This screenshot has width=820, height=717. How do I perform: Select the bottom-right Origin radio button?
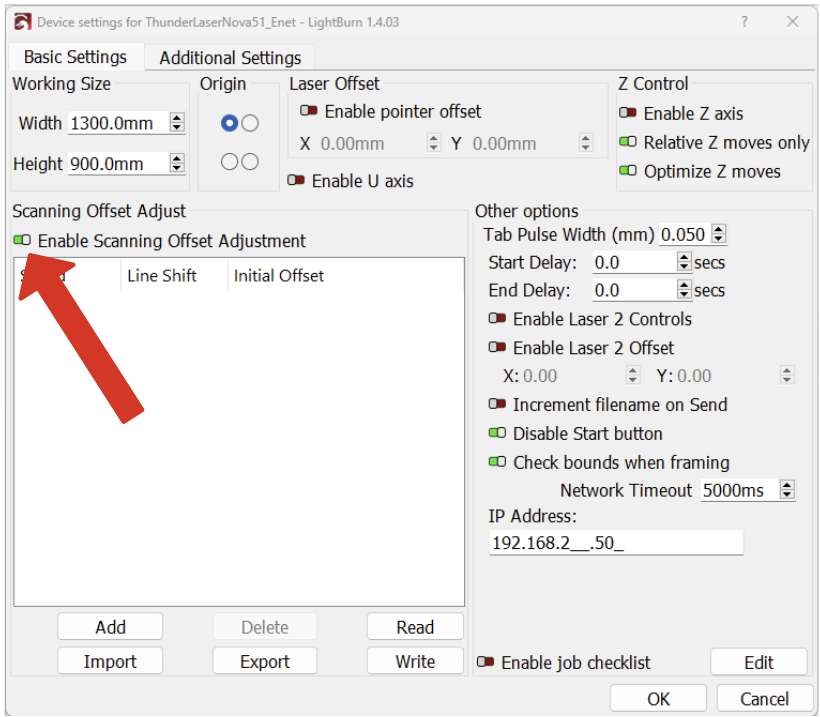pos(250,162)
